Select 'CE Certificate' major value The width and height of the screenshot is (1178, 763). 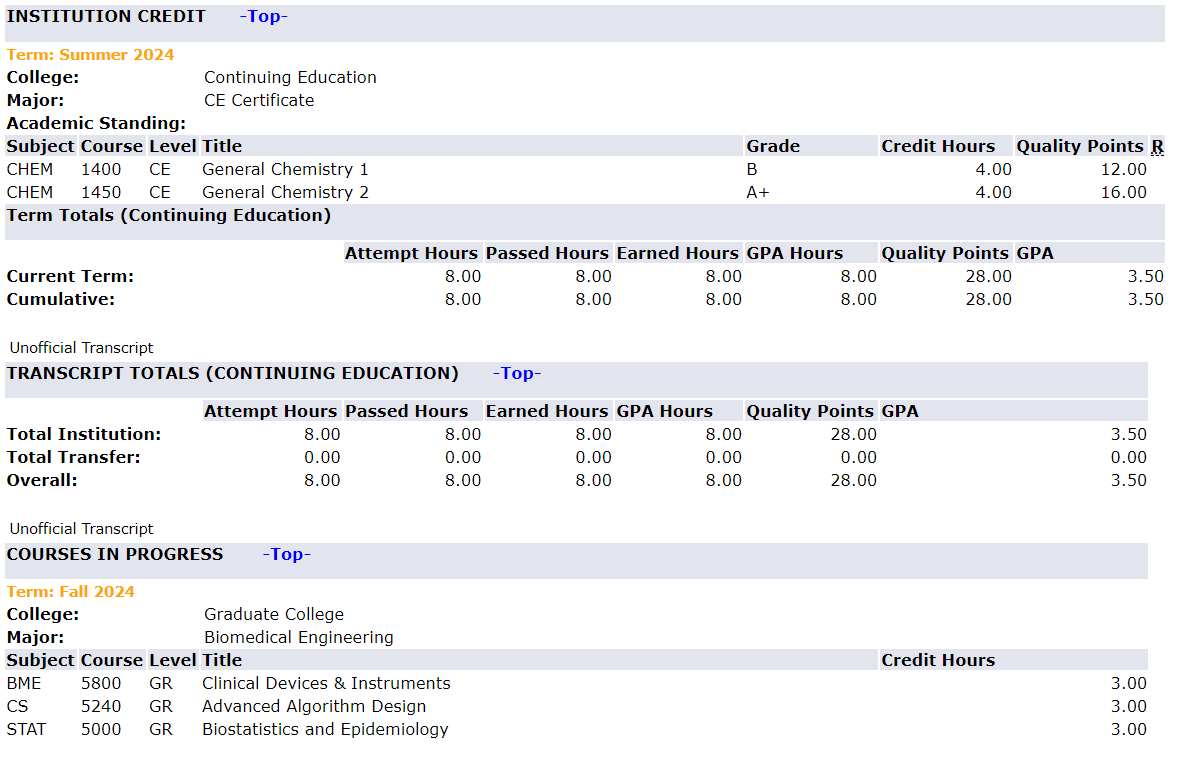click(x=259, y=101)
